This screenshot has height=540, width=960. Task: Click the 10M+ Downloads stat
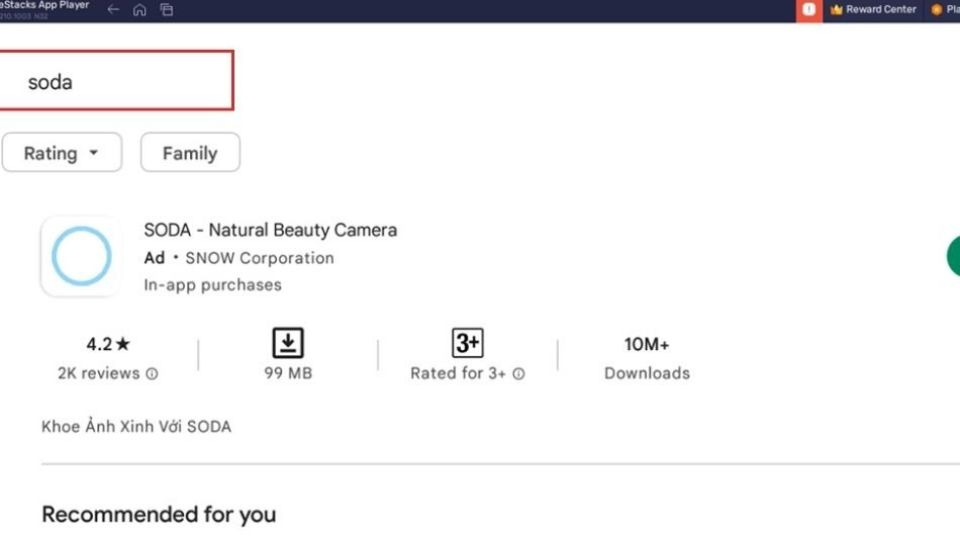pos(647,358)
